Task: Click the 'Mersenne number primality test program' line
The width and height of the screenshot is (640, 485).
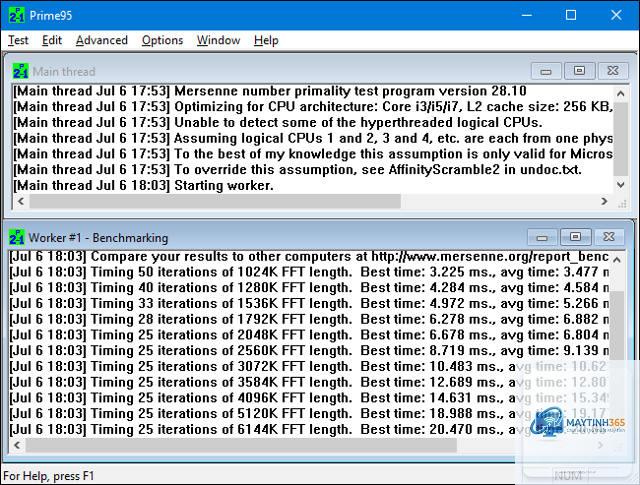Action: [x=269, y=91]
